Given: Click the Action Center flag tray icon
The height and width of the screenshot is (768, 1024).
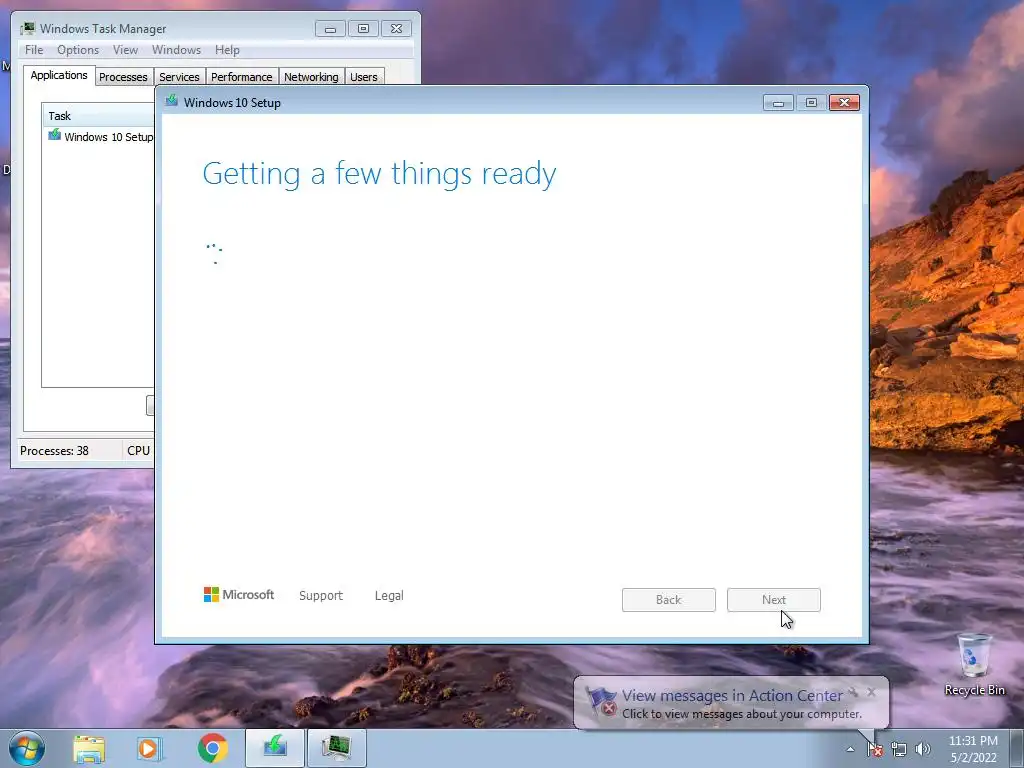Looking at the screenshot, I should click(x=875, y=749).
